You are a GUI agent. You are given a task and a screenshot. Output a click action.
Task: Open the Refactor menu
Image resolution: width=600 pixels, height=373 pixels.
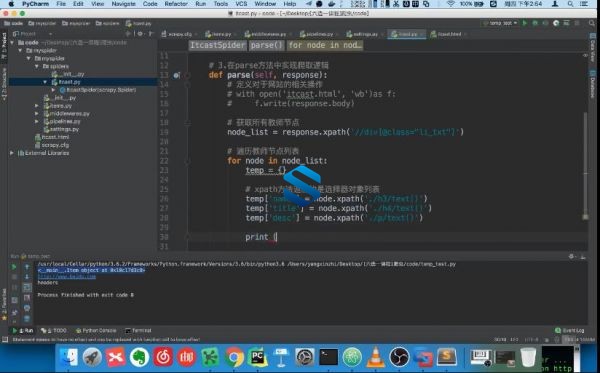[x=176, y=4]
